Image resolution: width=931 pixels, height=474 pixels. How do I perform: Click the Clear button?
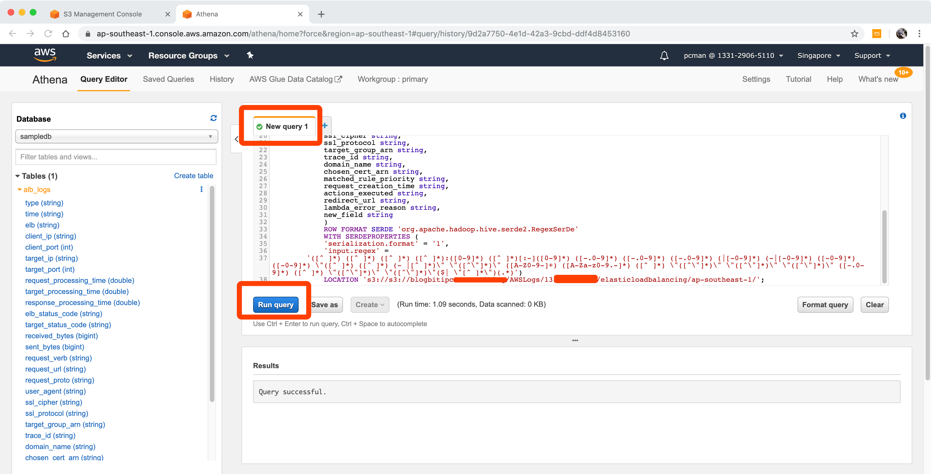click(875, 305)
